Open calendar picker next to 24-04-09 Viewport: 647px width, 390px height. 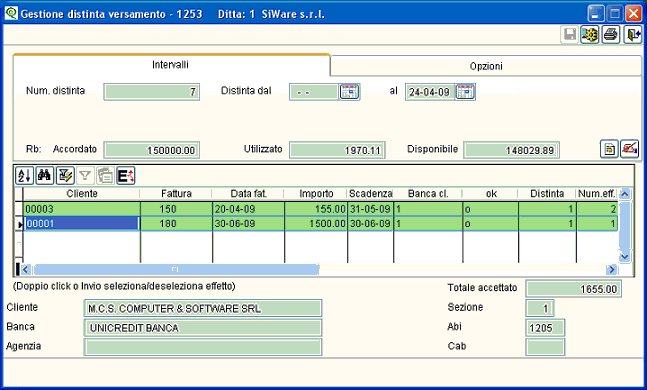(x=465, y=92)
